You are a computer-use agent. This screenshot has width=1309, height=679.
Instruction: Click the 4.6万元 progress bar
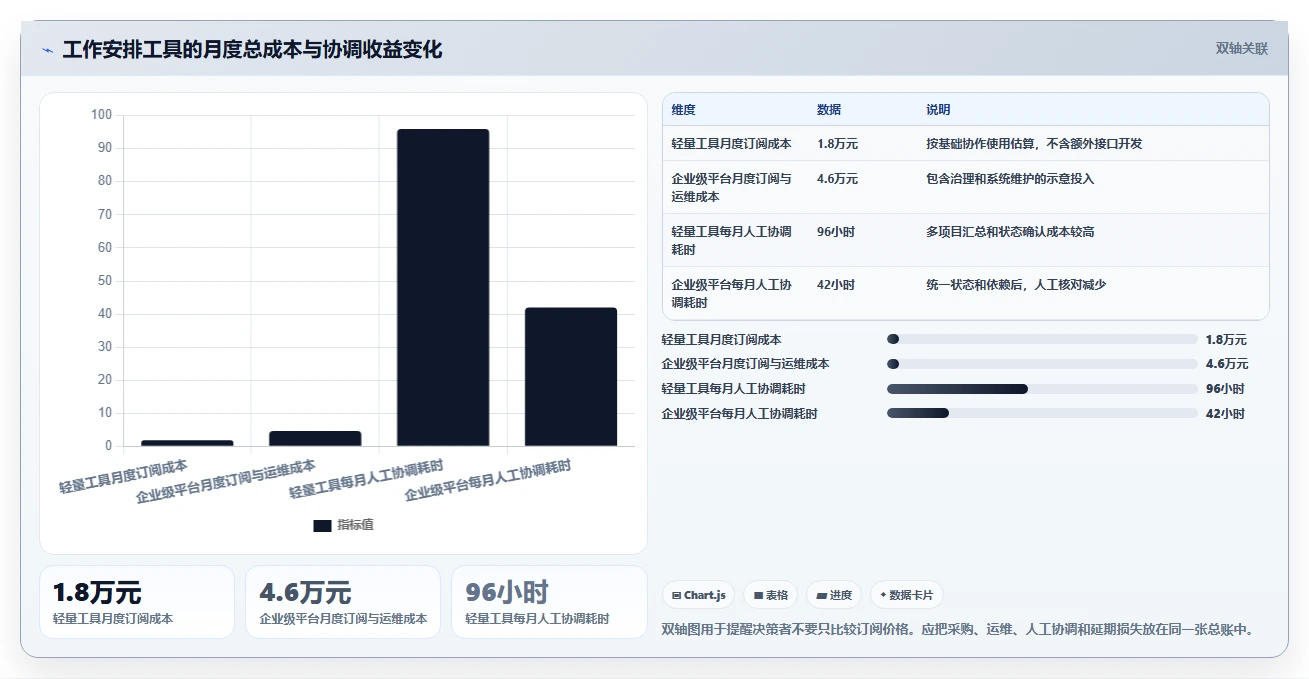[1042, 364]
